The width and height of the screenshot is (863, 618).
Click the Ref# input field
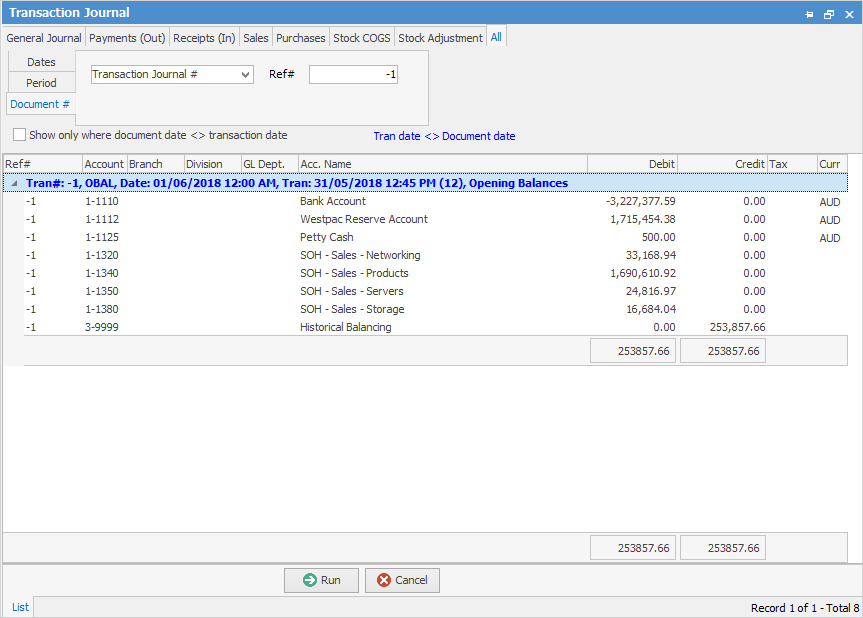coord(353,75)
